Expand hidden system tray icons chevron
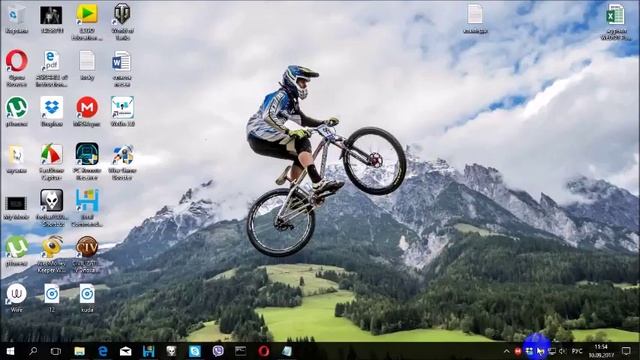Image resolution: width=640 pixels, height=360 pixels. (x=507, y=351)
